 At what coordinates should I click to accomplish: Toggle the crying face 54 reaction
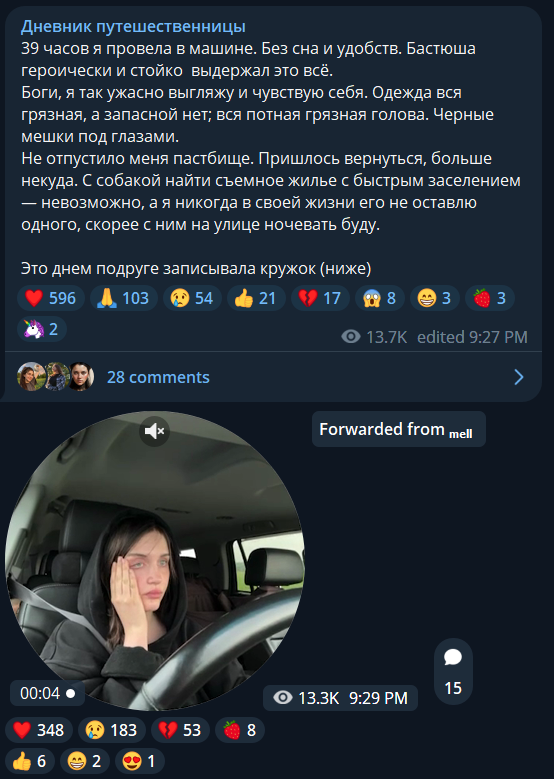point(192,298)
